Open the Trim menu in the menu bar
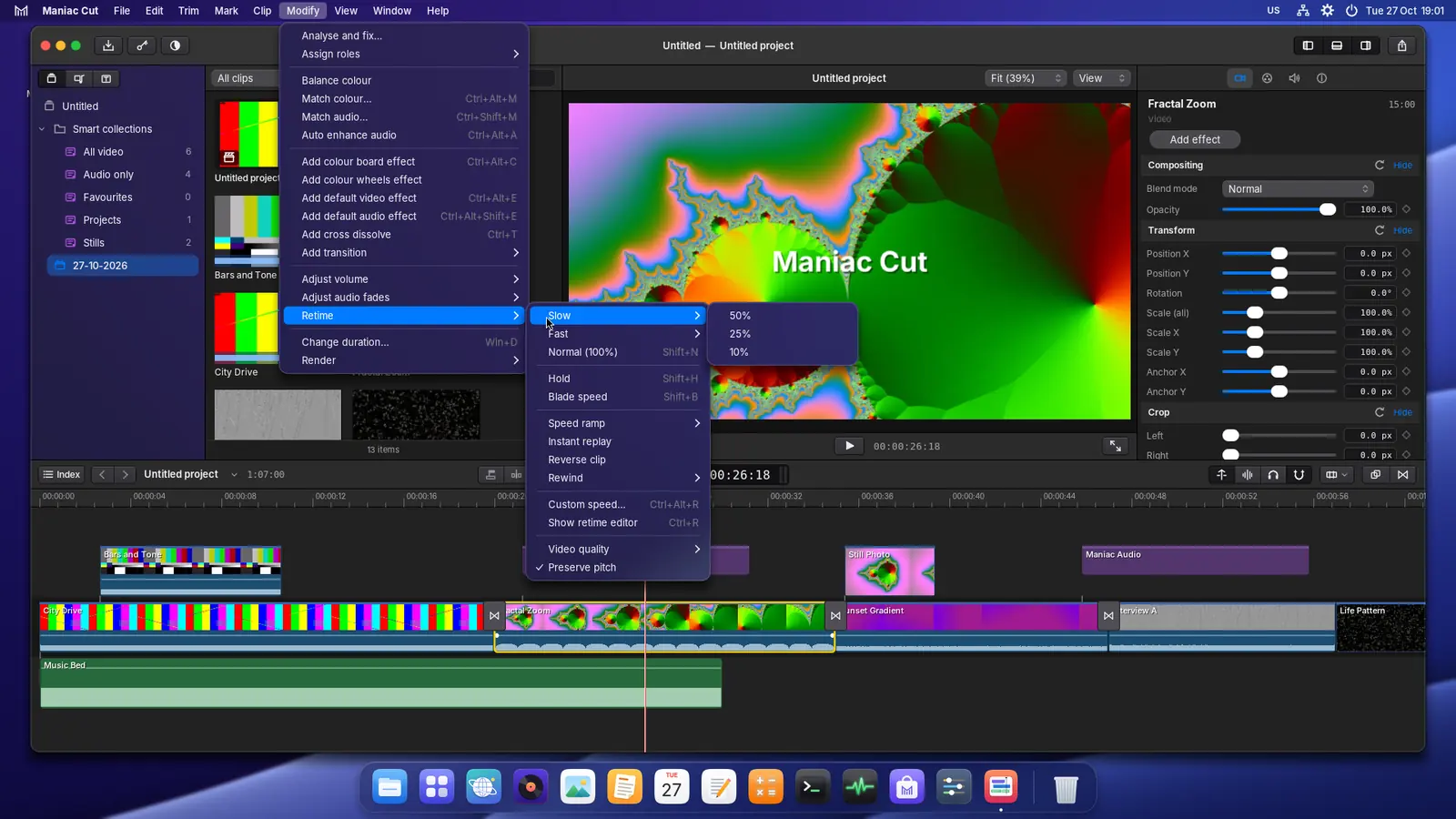Viewport: 1456px width, 819px height. (x=188, y=11)
